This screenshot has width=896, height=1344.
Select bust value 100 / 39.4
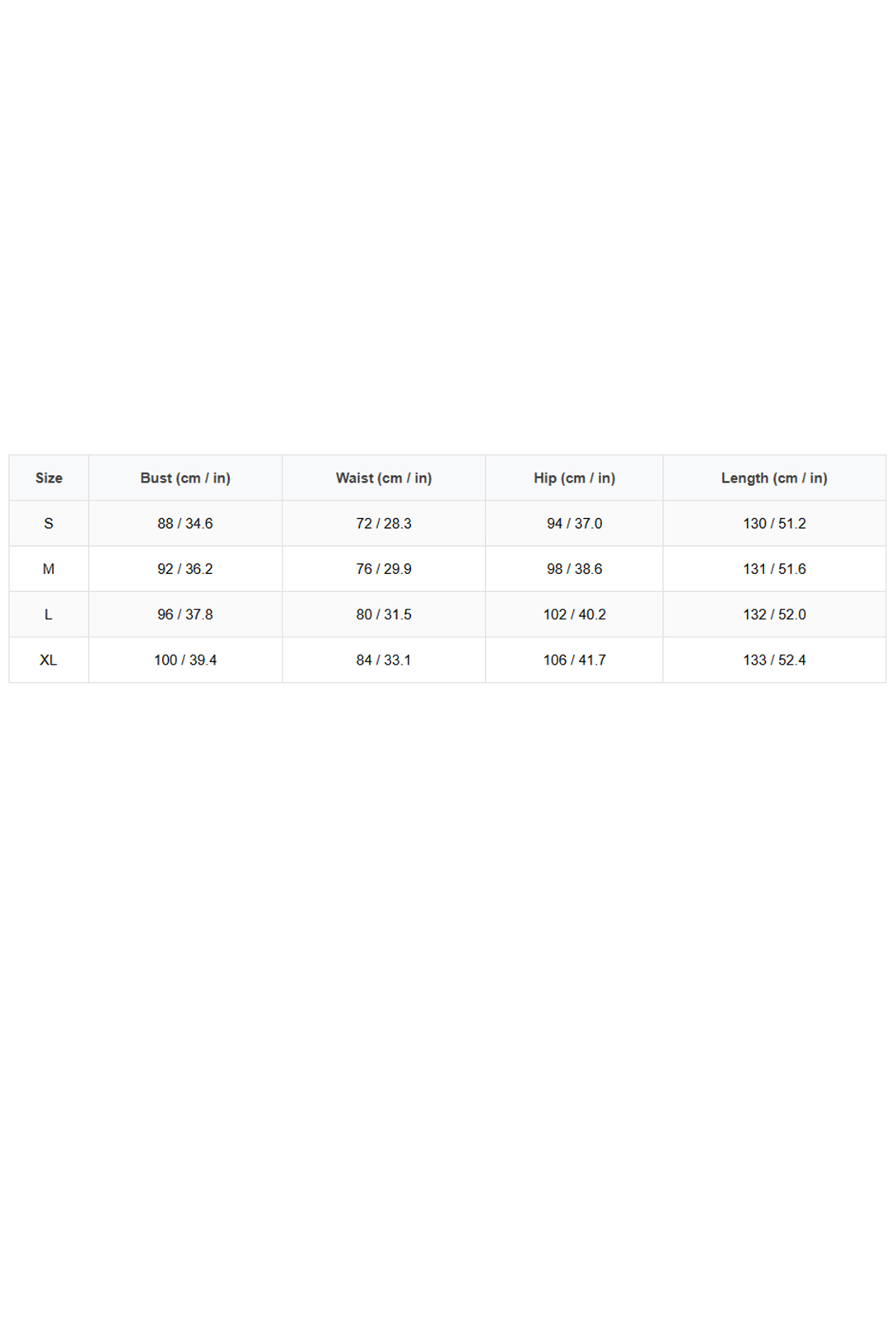[185, 660]
